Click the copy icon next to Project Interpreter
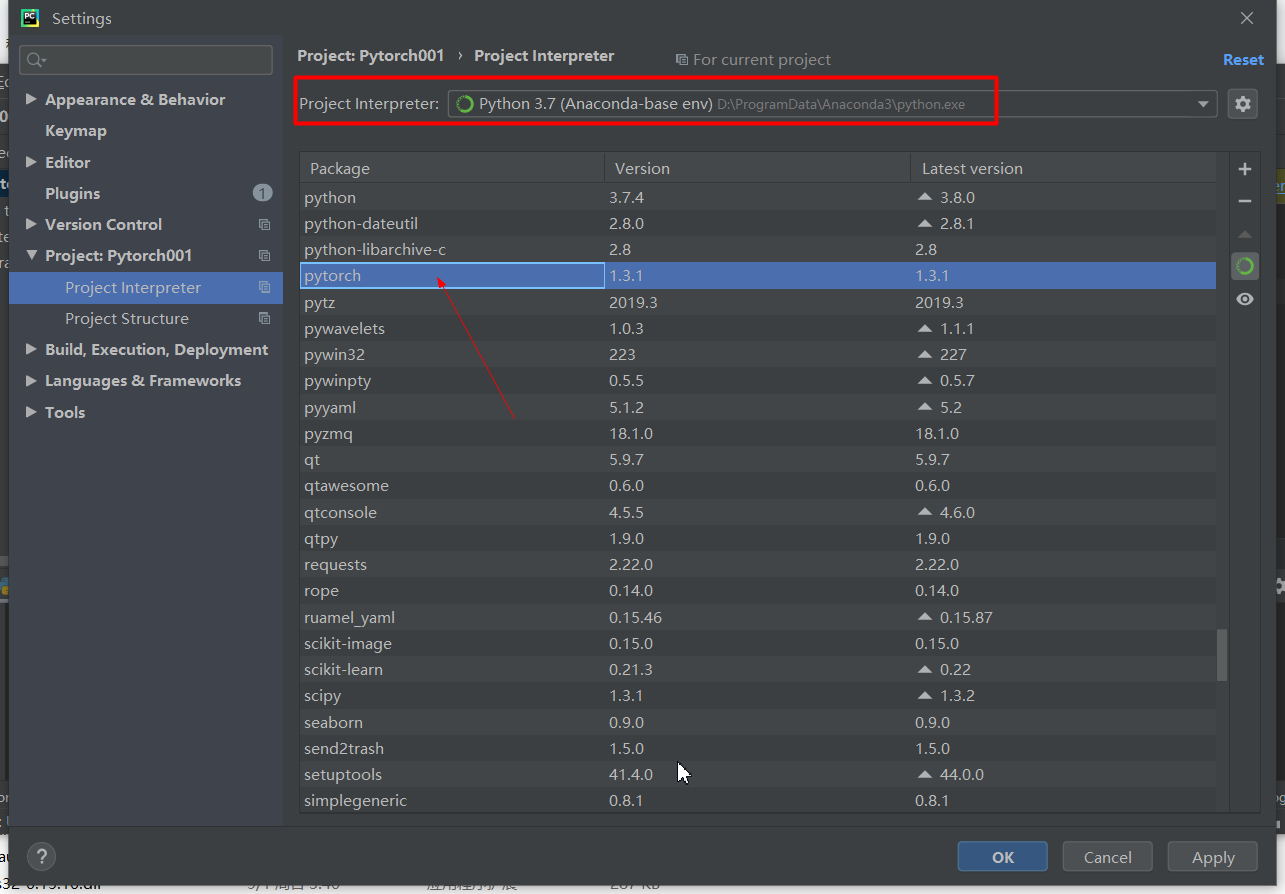Screen dimensions: 1285x894 pyautogui.click(x=264, y=288)
